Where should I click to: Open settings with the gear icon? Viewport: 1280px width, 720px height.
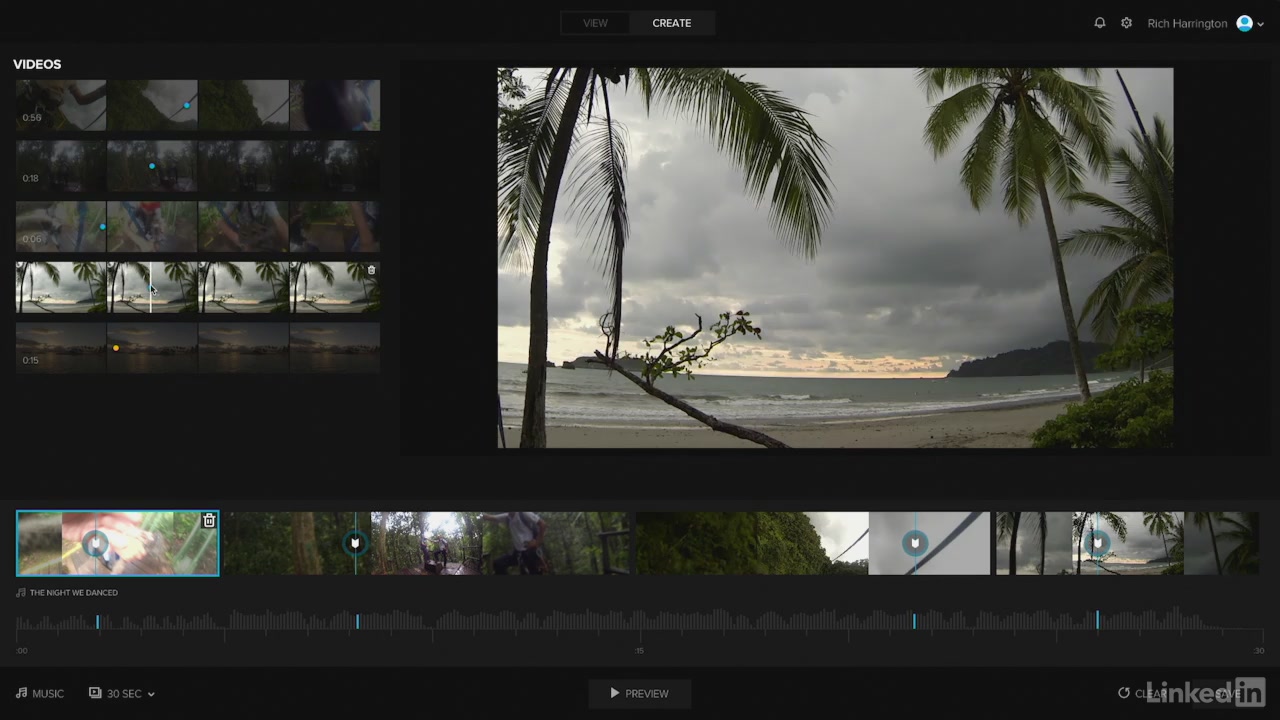click(1126, 23)
